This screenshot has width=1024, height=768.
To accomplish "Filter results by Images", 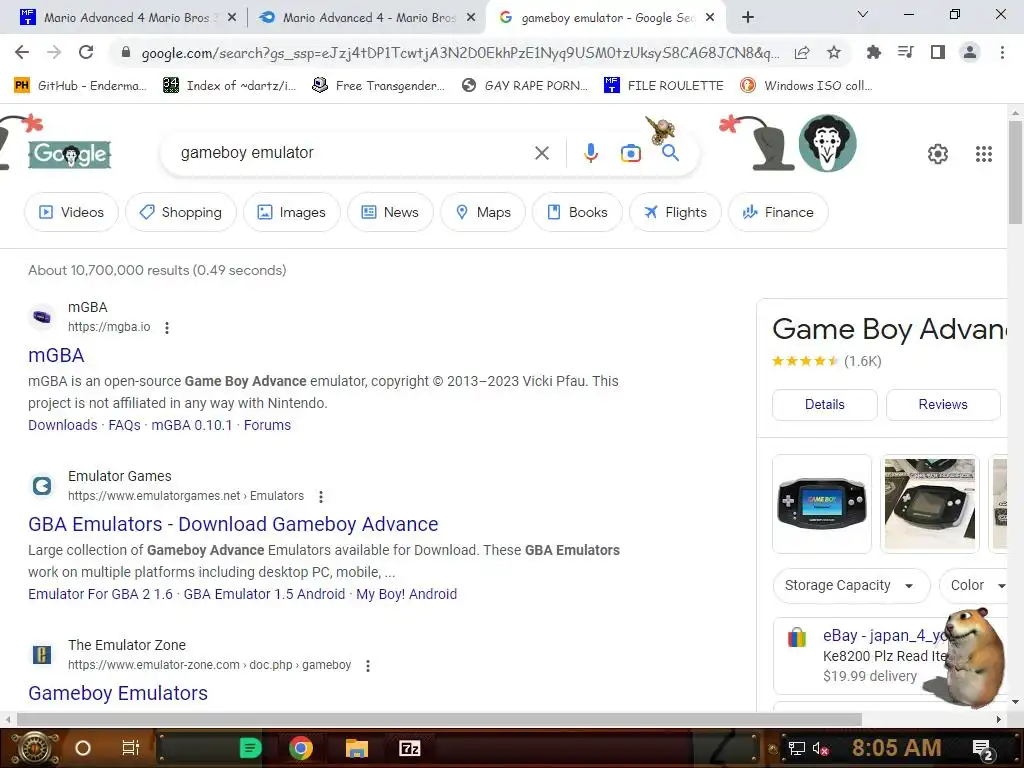I will pos(292,212).
